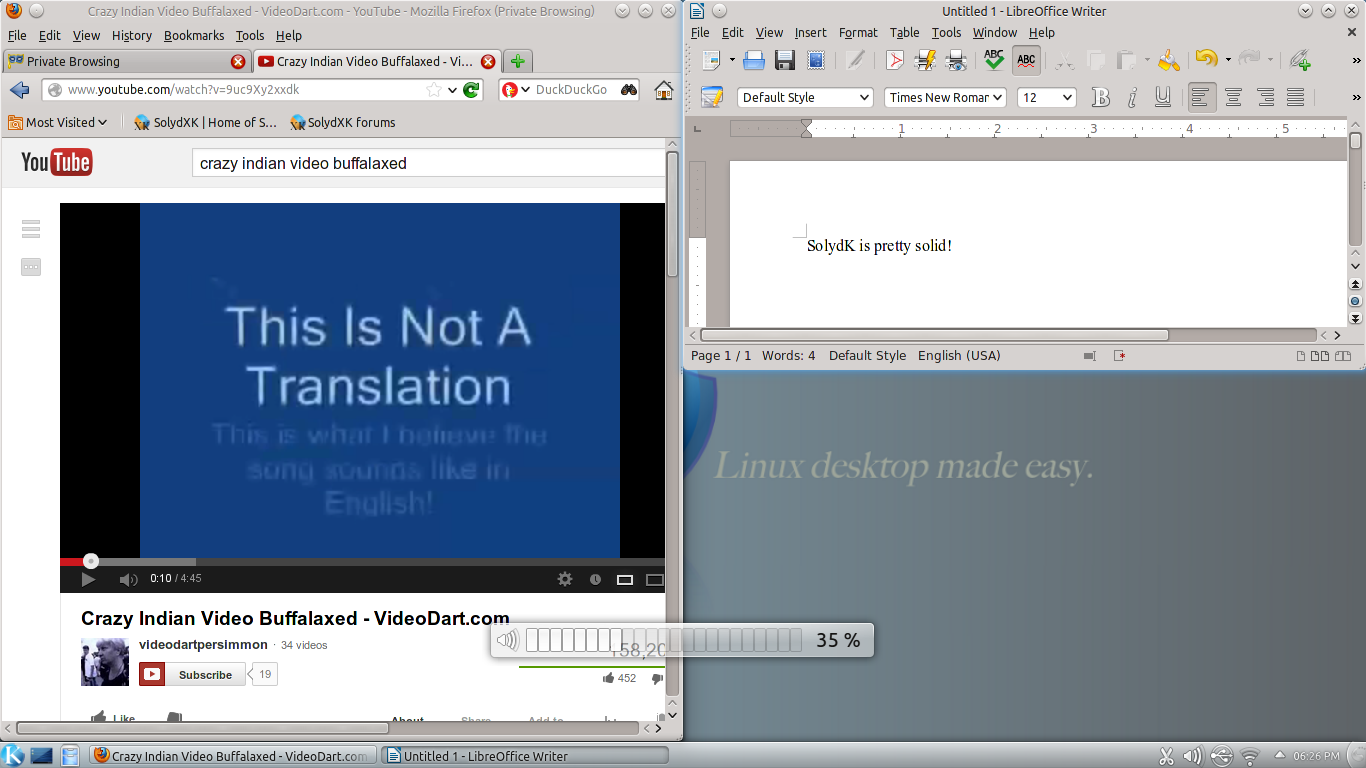Viewport: 1366px width, 768px height.
Task: Click the volume OSD bar at 35%
Action: pyautogui.click(x=663, y=640)
